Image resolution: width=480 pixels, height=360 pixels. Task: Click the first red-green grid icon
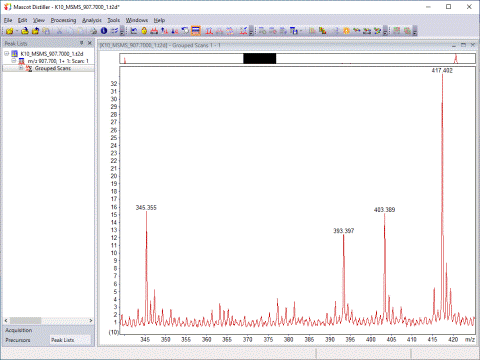397,31
